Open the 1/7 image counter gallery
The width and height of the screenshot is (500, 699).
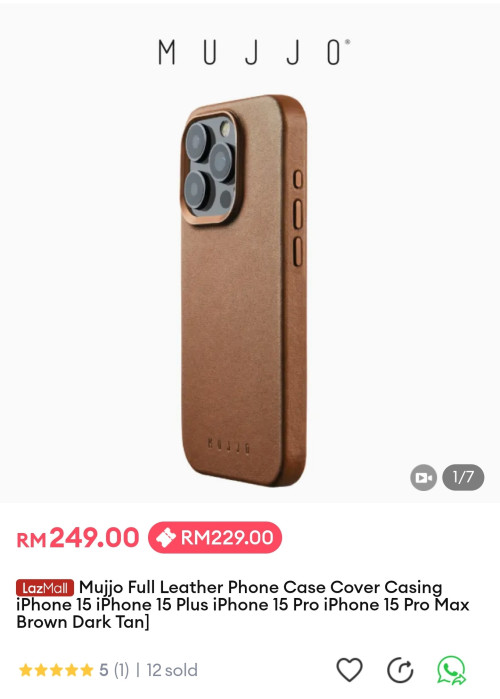463,477
